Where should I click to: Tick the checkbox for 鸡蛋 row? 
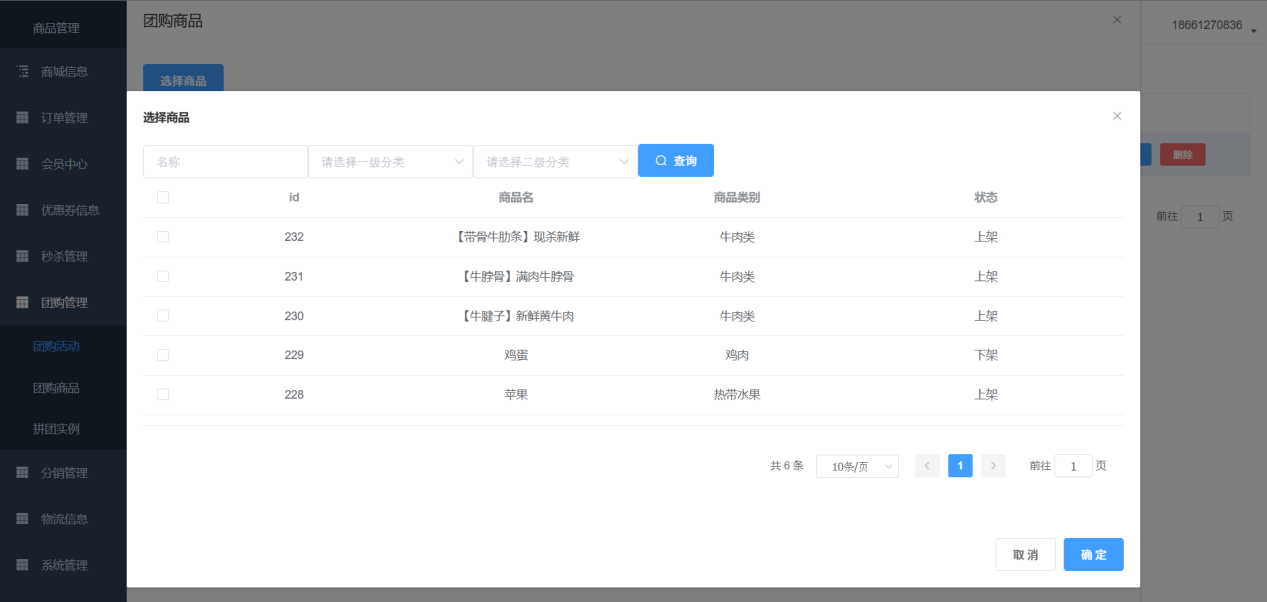click(163, 355)
